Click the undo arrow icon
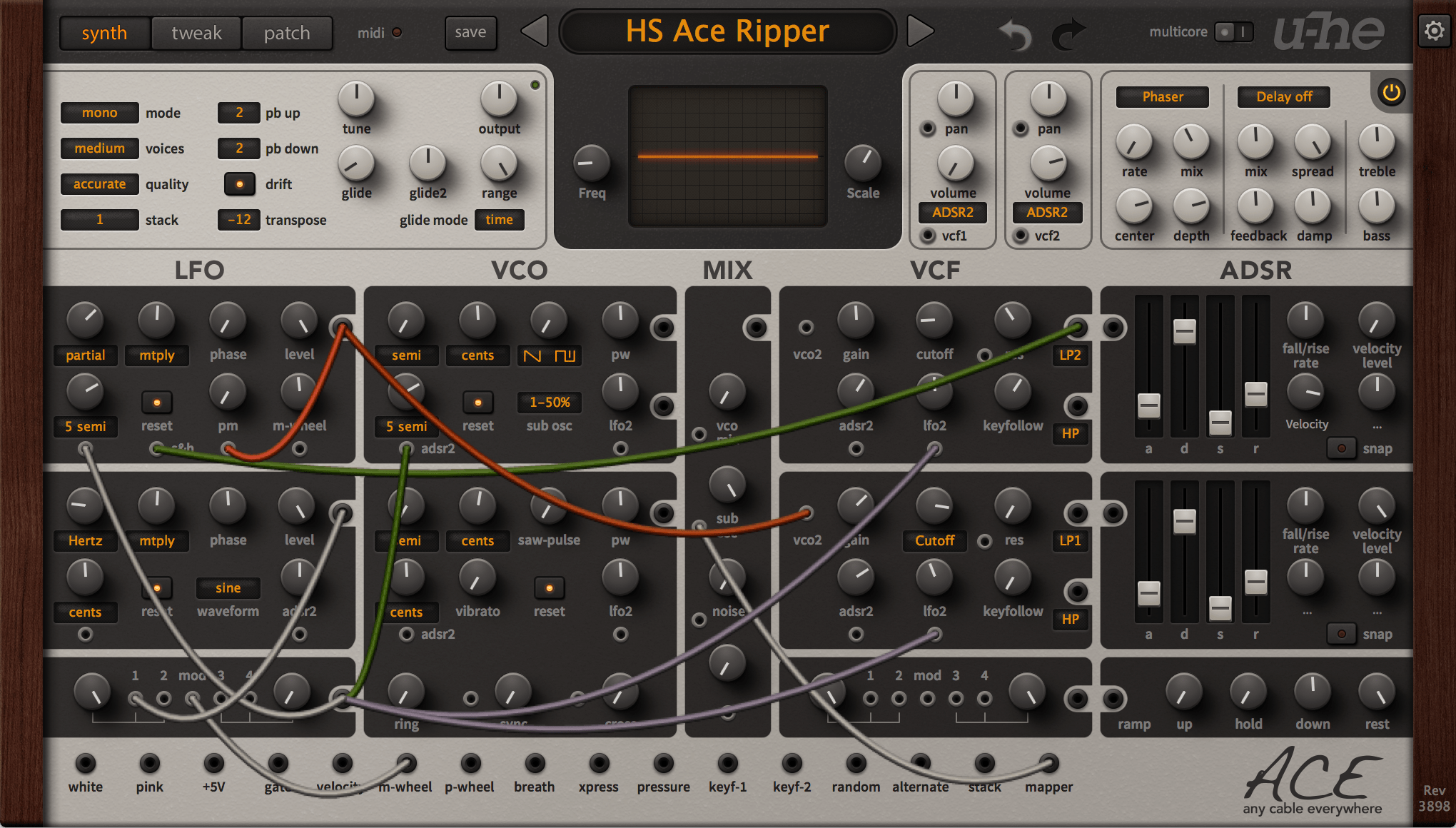This screenshot has width=1456, height=828. pos(1015,33)
